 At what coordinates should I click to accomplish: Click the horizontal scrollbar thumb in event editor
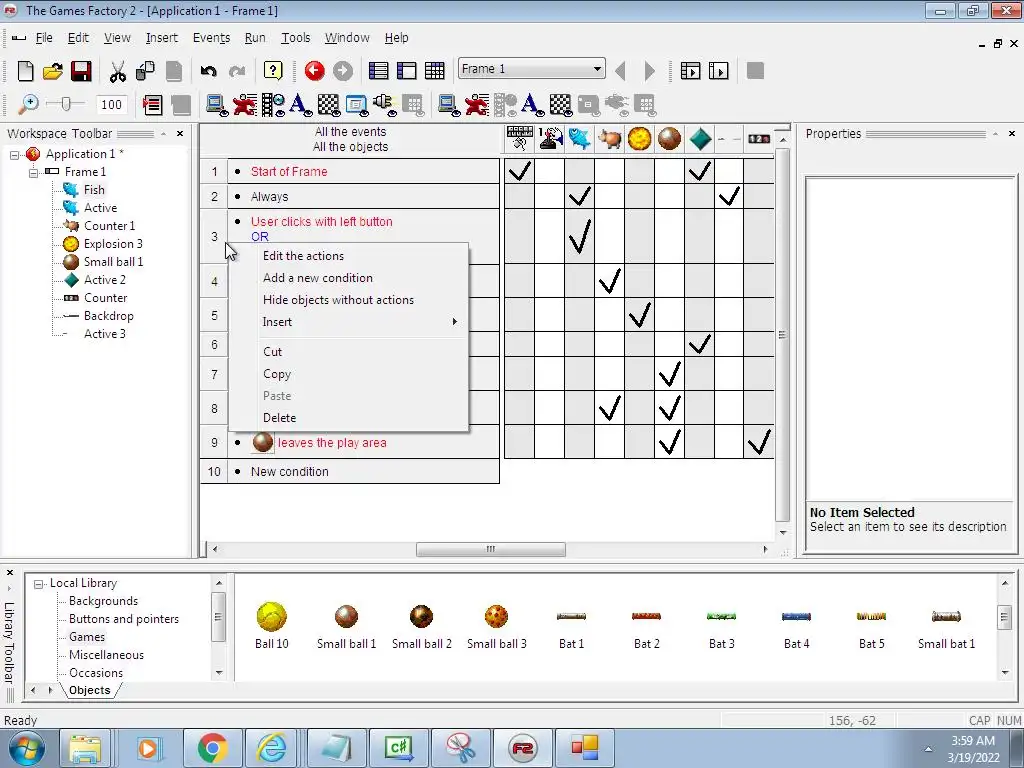(490, 549)
